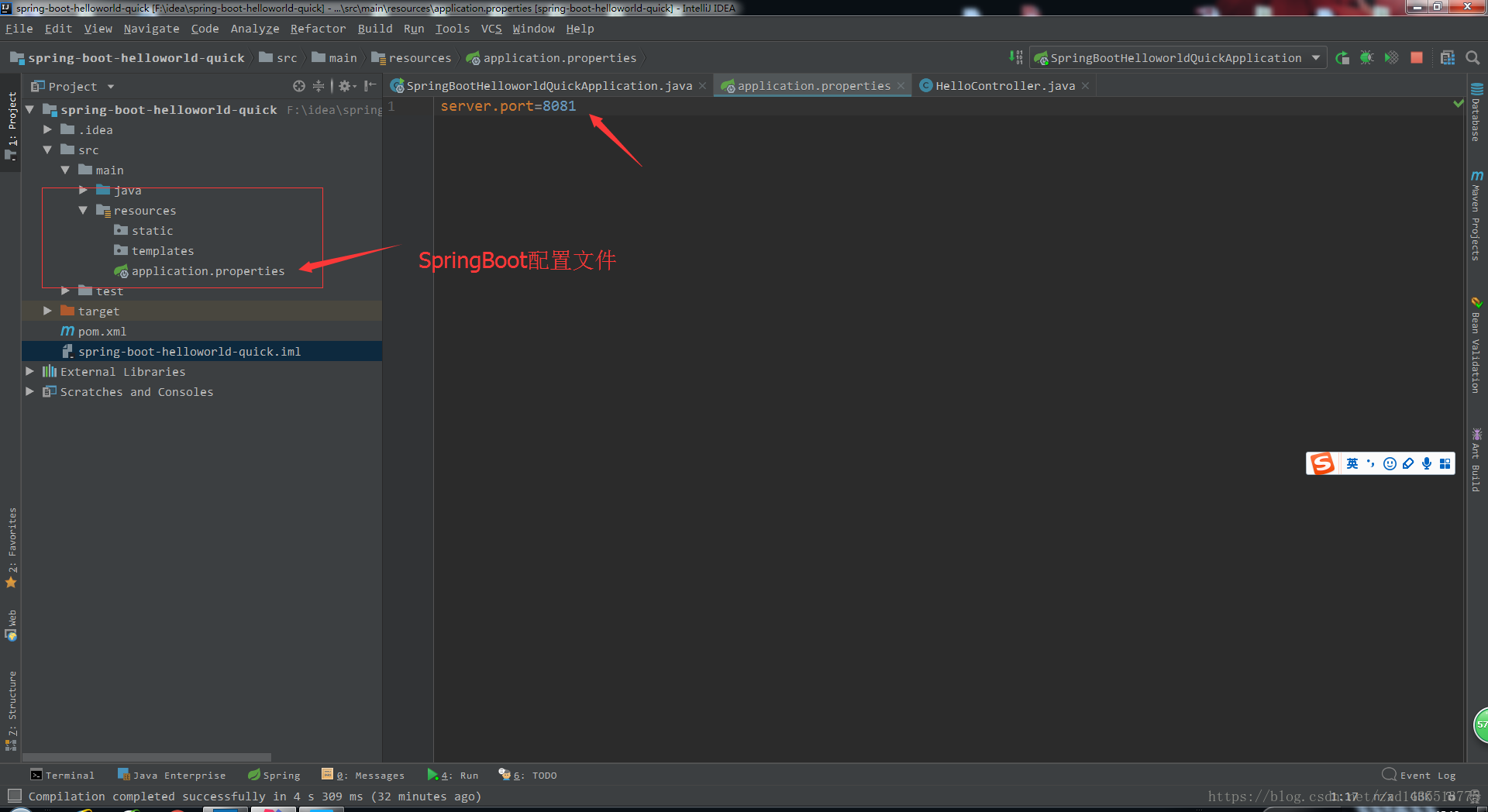Open Bean Validation tool window

pyautogui.click(x=1476, y=346)
